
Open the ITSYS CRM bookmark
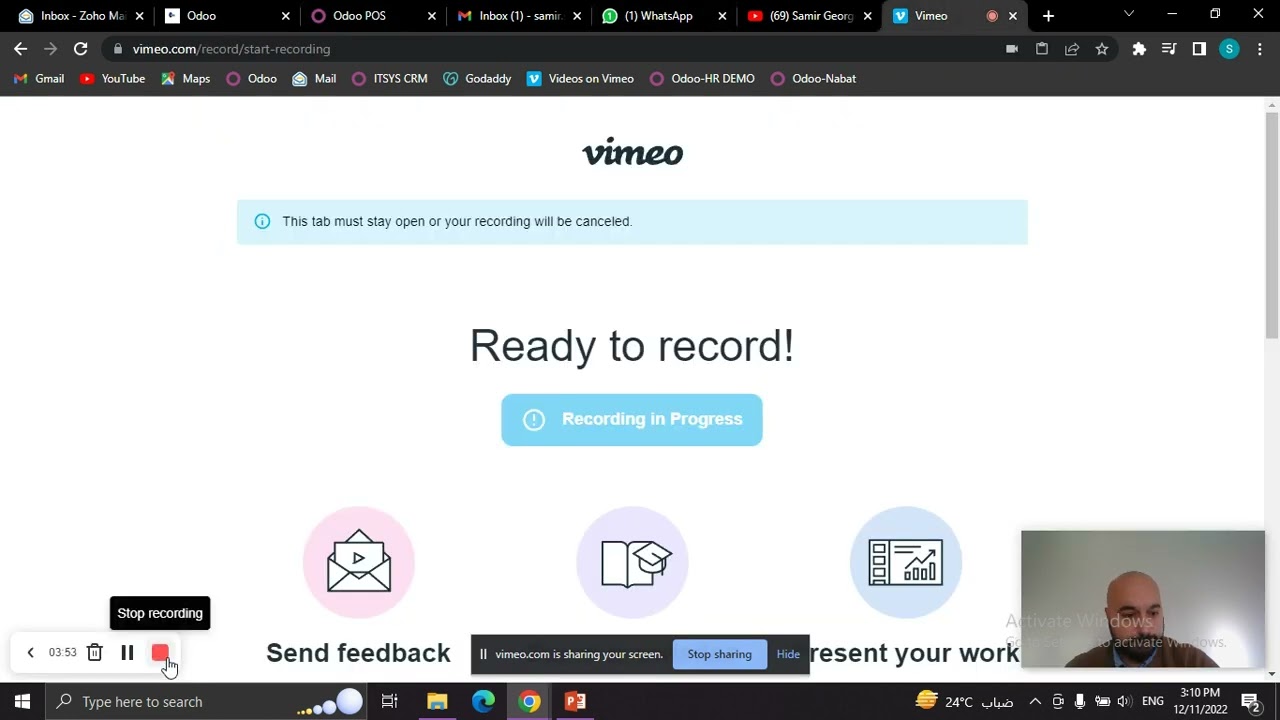(390, 79)
